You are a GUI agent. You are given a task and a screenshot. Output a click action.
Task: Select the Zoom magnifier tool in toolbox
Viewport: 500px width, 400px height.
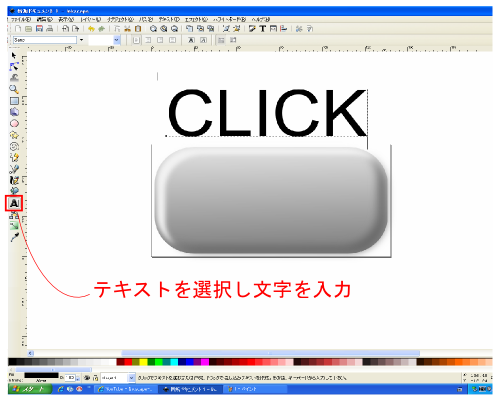(14, 89)
